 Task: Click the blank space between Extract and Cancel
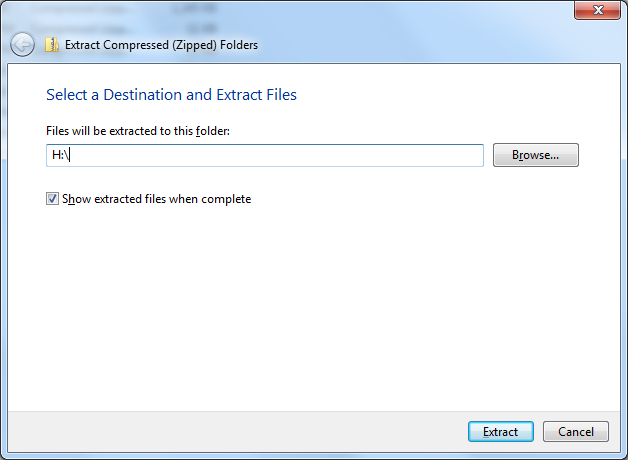coord(538,432)
